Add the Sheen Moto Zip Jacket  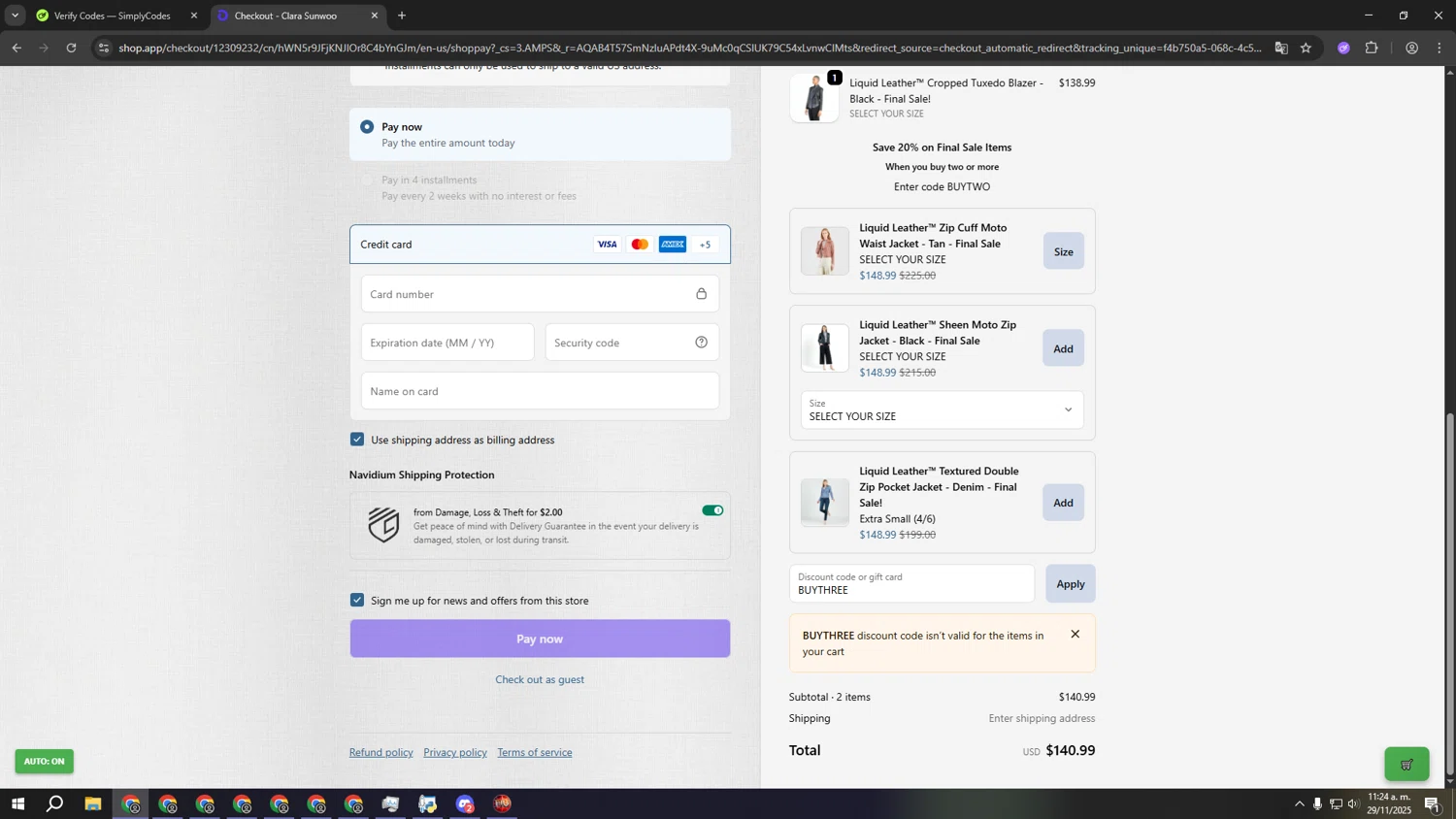point(1064,348)
